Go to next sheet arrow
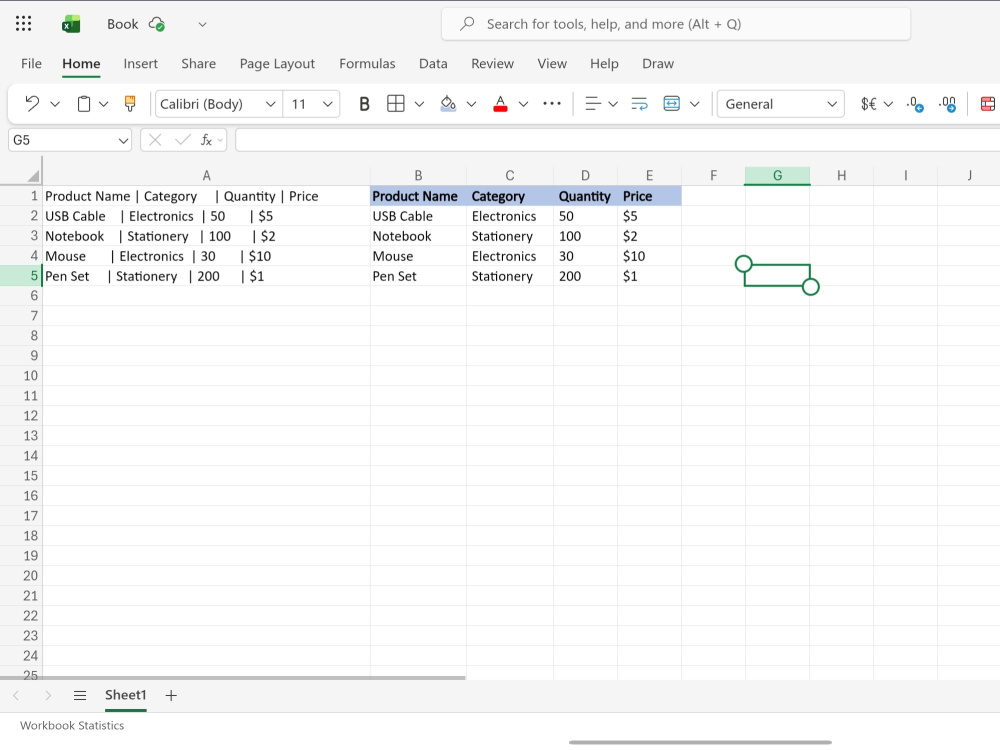The image size is (1000, 750). (x=48, y=696)
